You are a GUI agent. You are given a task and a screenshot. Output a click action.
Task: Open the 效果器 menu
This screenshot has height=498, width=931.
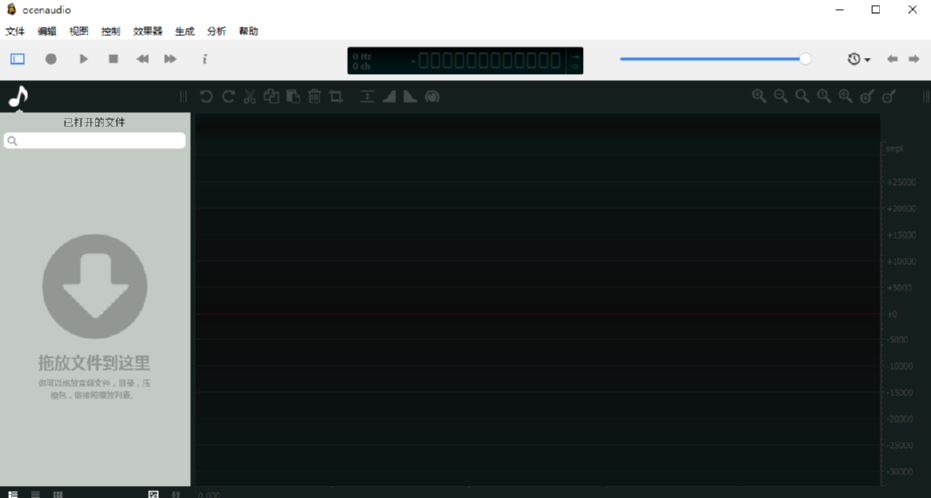[148, 31]
